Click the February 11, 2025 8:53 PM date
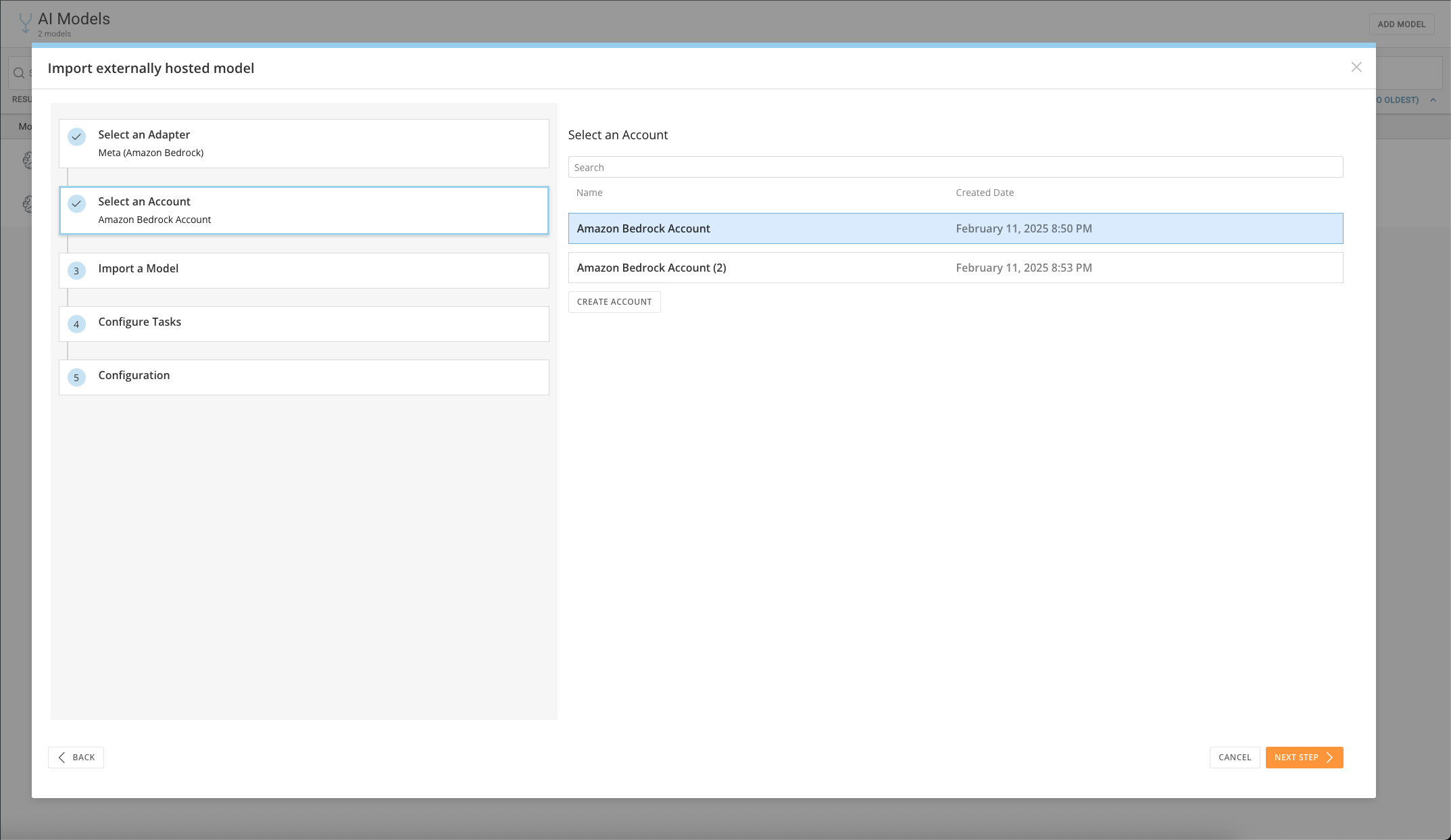 click(x=1024, y=268)
